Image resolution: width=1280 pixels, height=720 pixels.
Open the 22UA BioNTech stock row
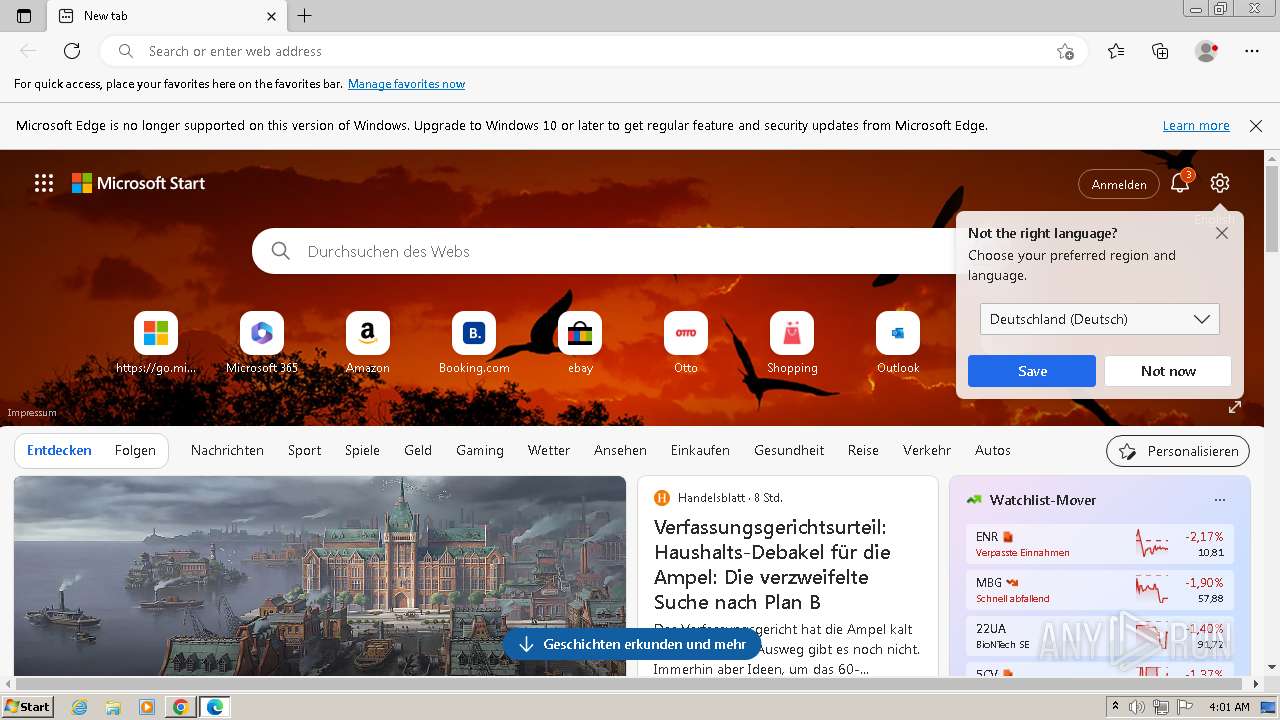pyautogui.click(x=1100, y=636)
